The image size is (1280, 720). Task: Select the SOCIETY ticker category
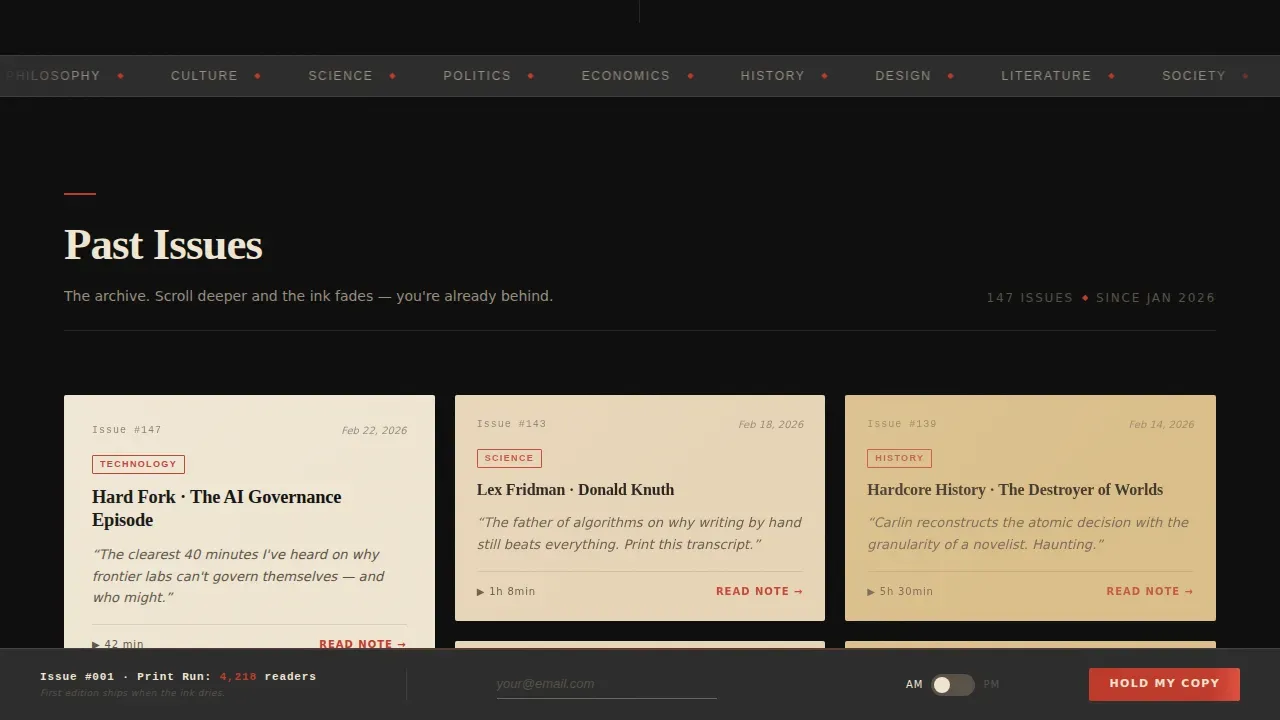[x=1193, y=76]
